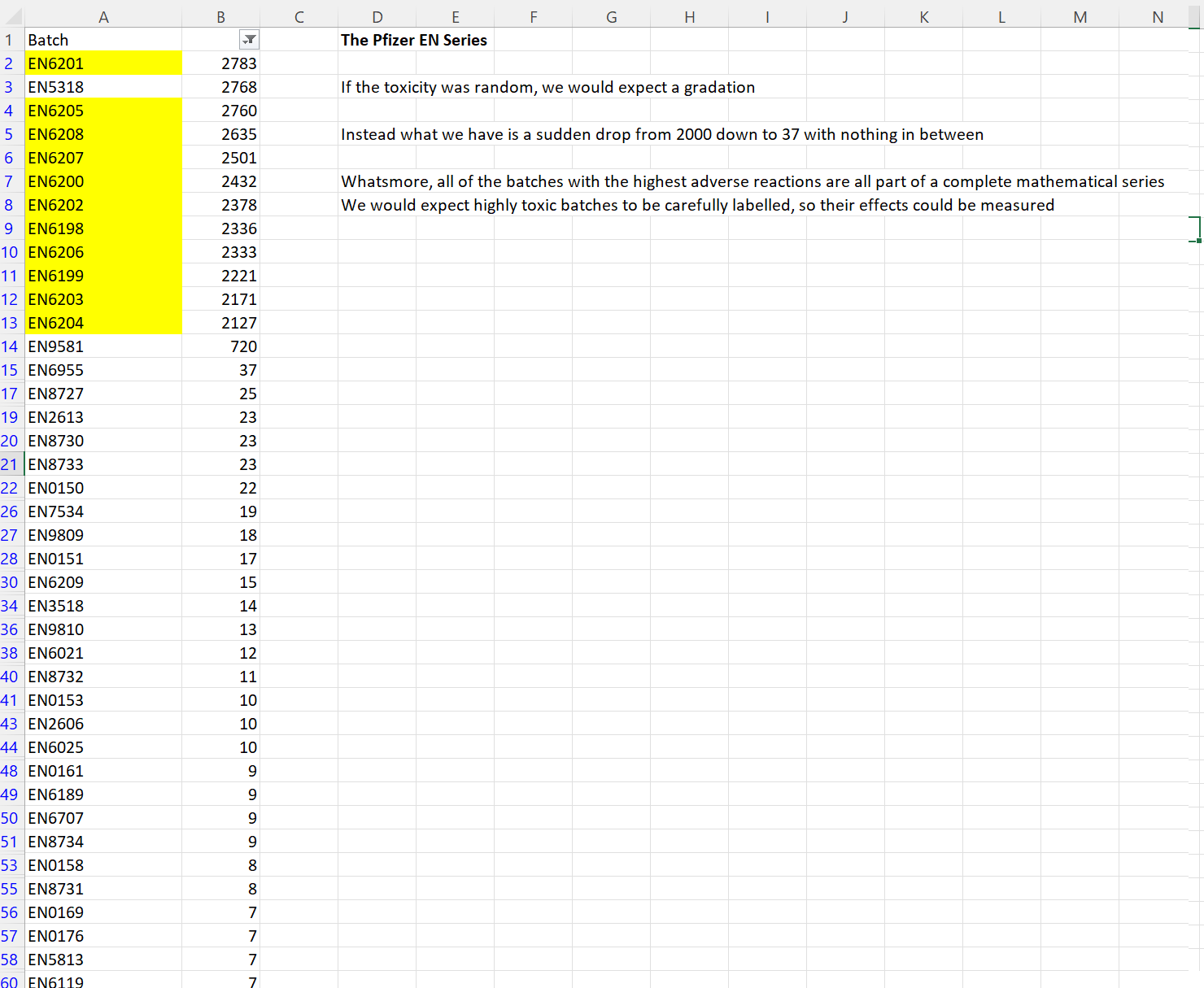Select the 'We would expect highly toxic' cell

tap(696, 205)
